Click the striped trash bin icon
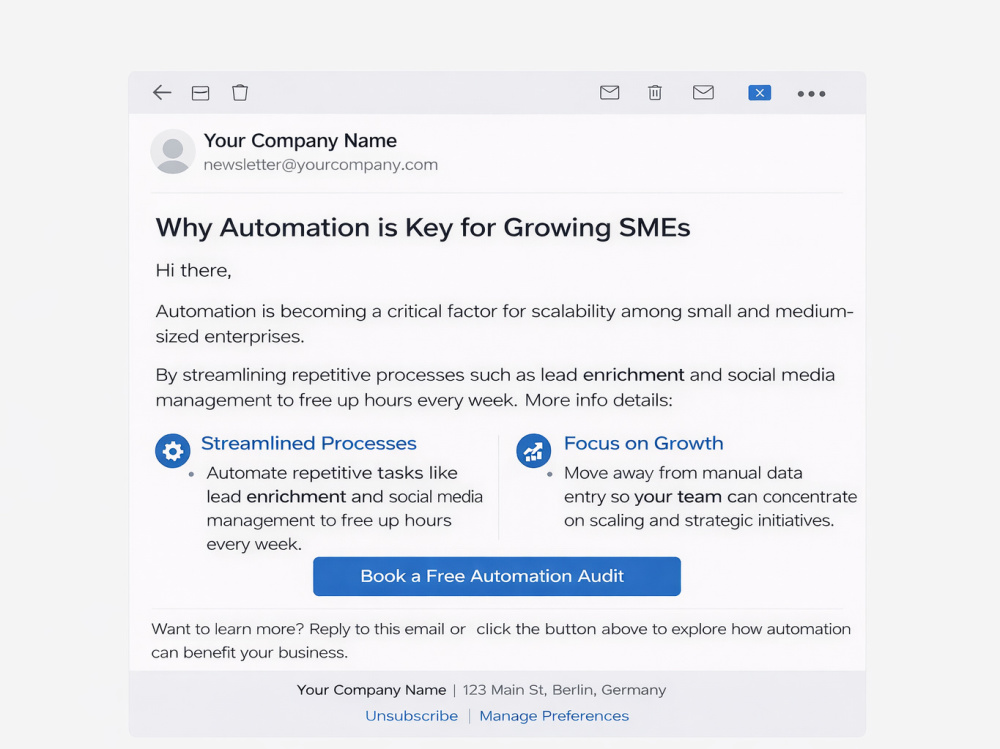Screen dimensions: 1000x749 pos(655,93)
